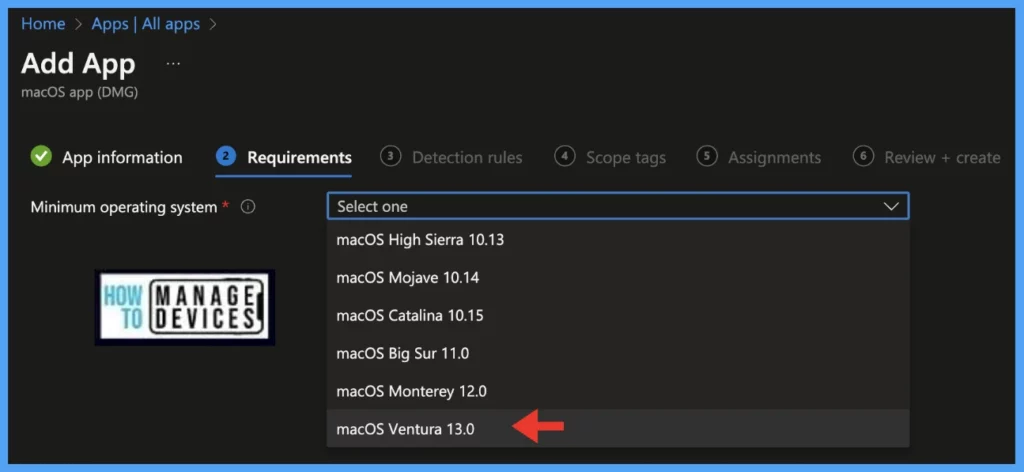
Task: Click the Assignments step 5 circle
Action: 707,156
